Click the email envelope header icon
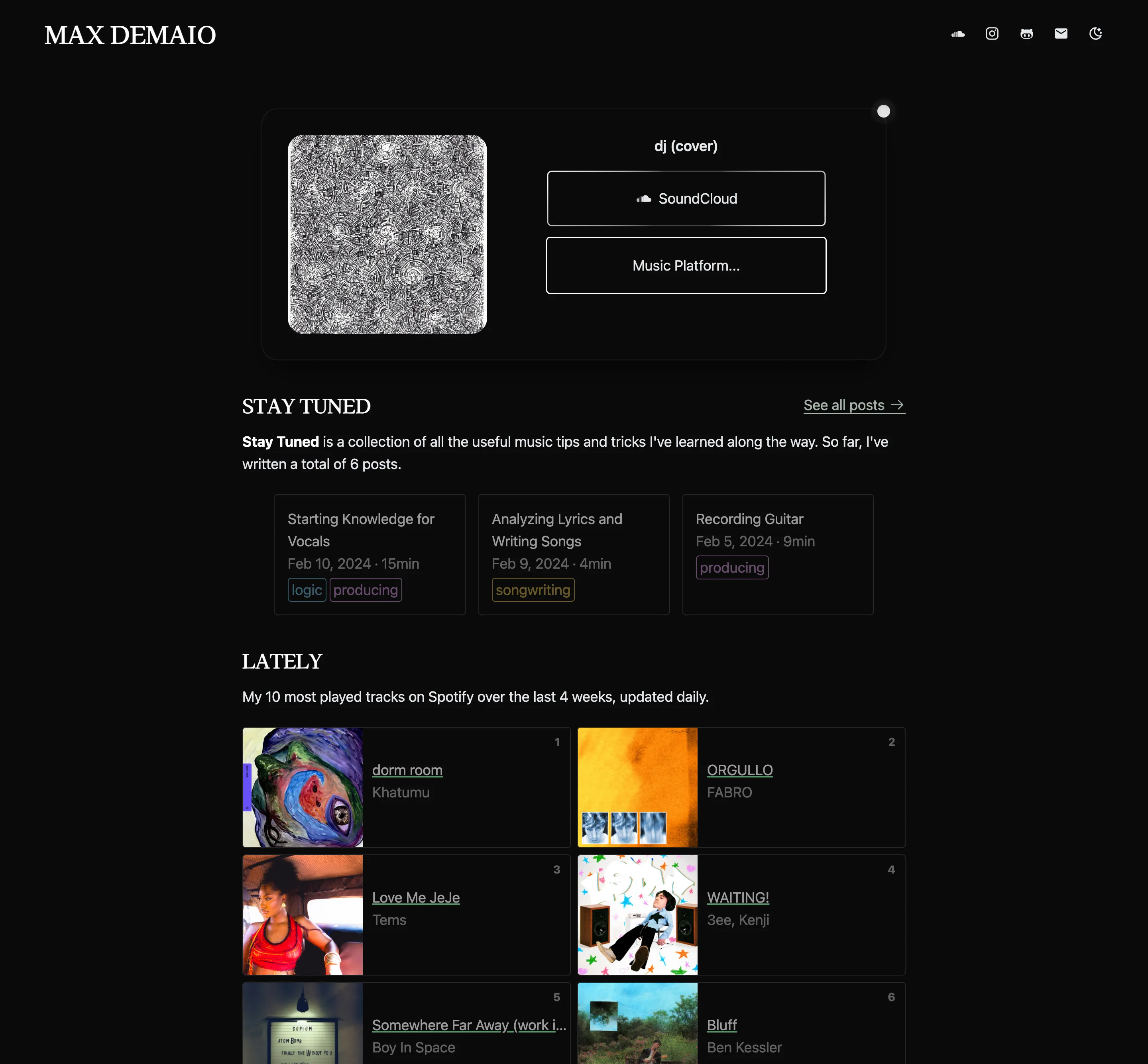 [1061, 34]
